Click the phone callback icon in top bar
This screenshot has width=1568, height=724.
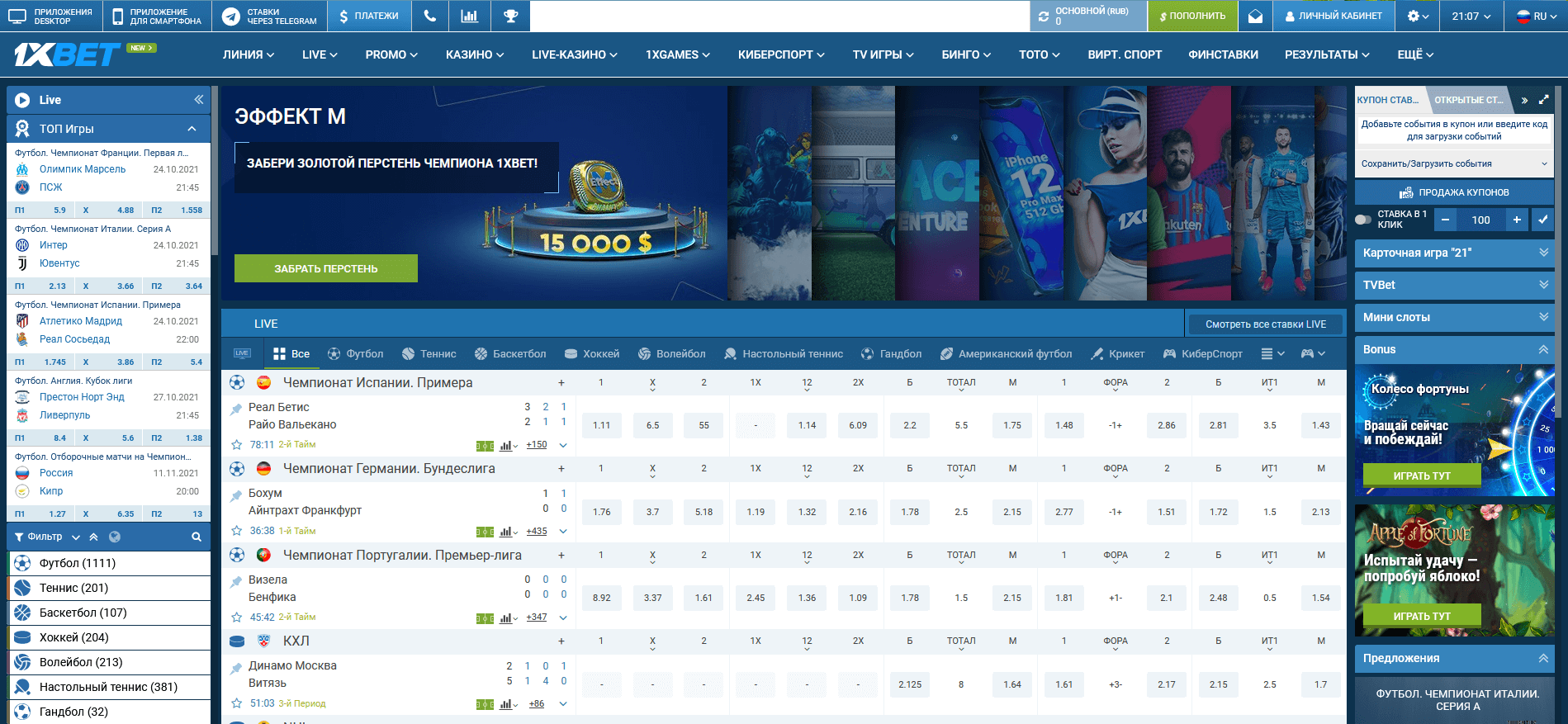click(x=429, y=16)
